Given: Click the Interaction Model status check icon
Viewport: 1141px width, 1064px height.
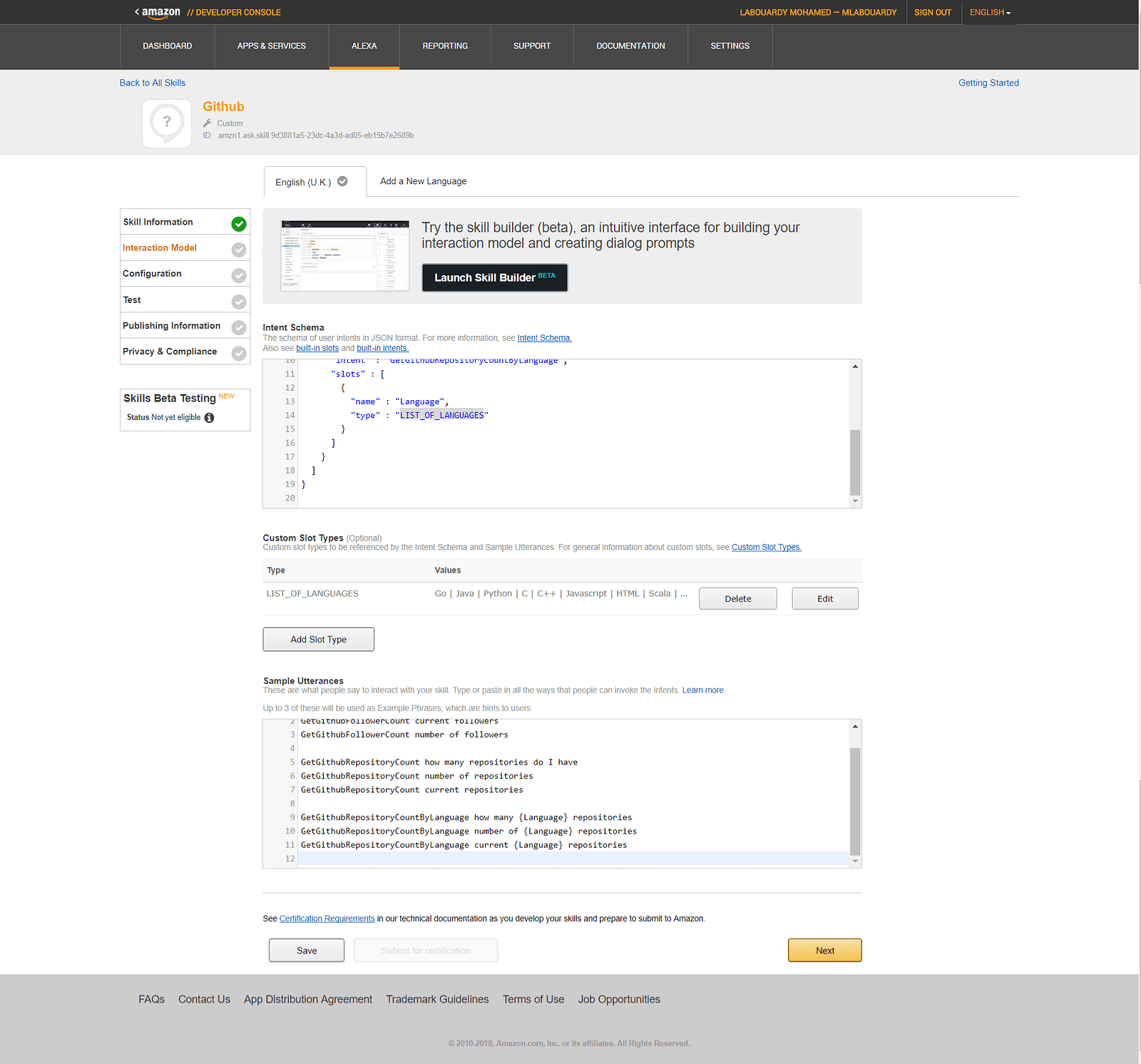Looking at the screenshot, I should click(239, 250).
